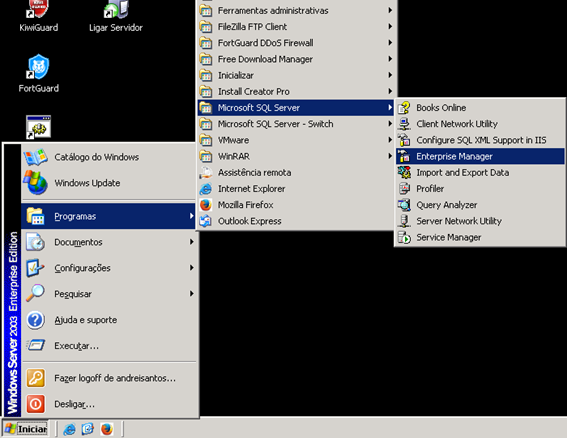Expand Free Download Manager submenu arrow
The height and width of the screenshot is (438, 567).
coord(390,59)
